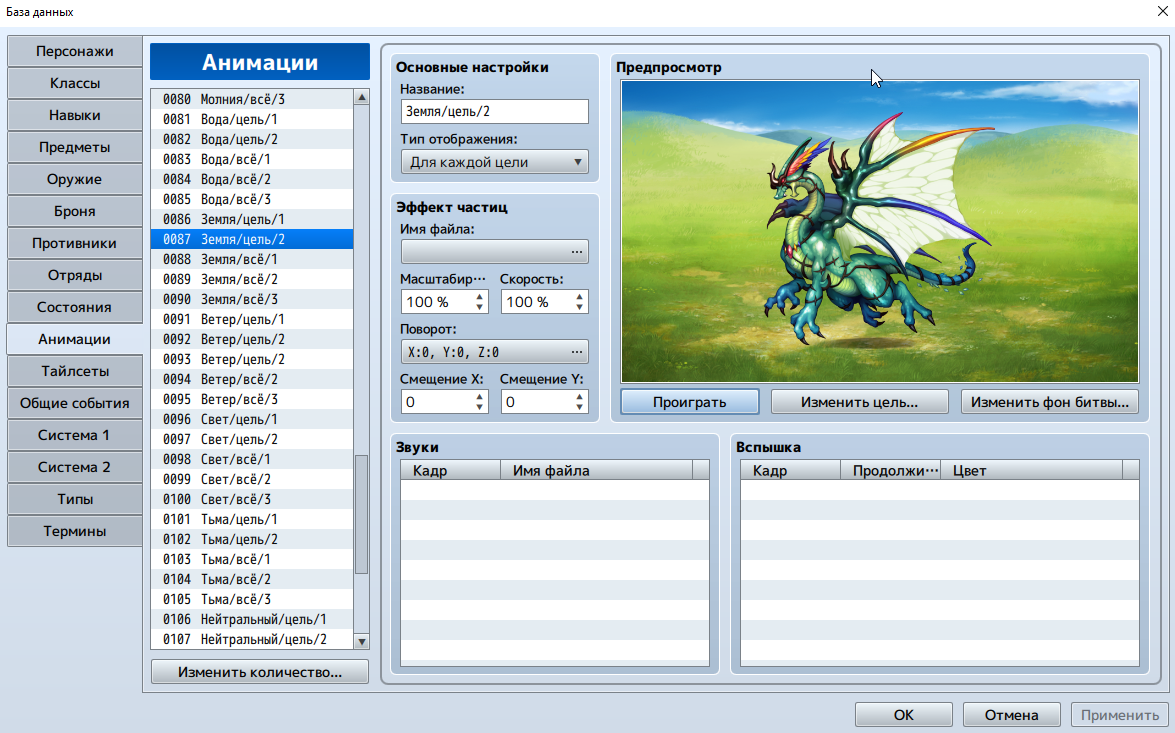Go to the Состояния tab

tap(75, 307)
